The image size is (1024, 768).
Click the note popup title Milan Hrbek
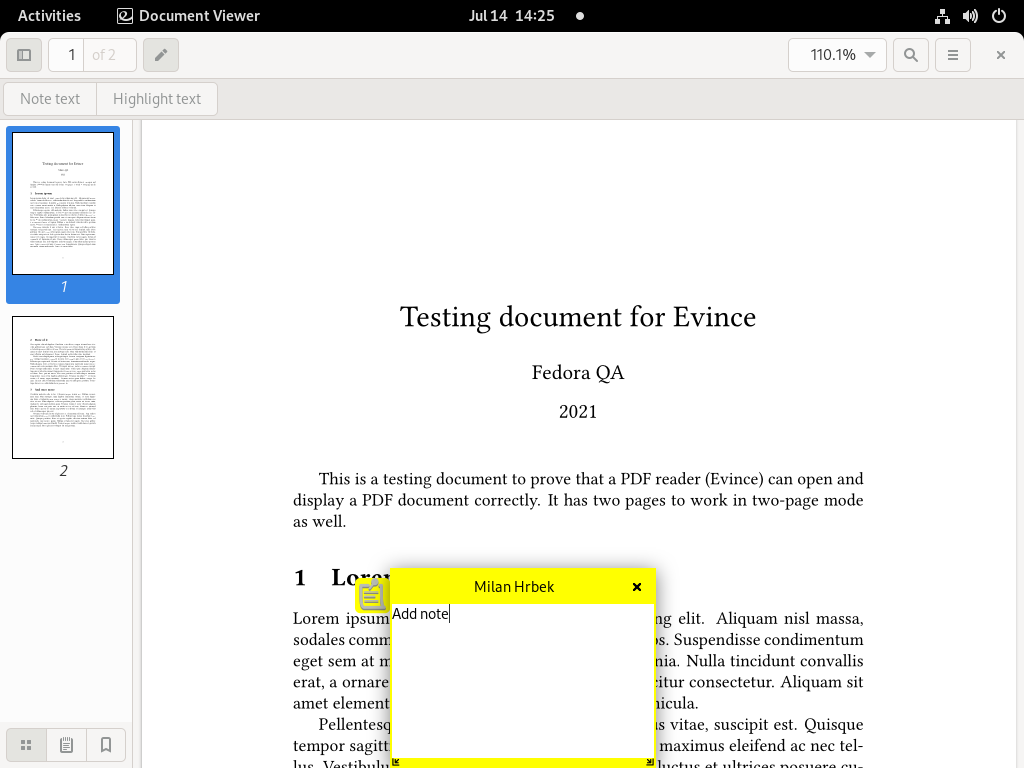[514, 587]
